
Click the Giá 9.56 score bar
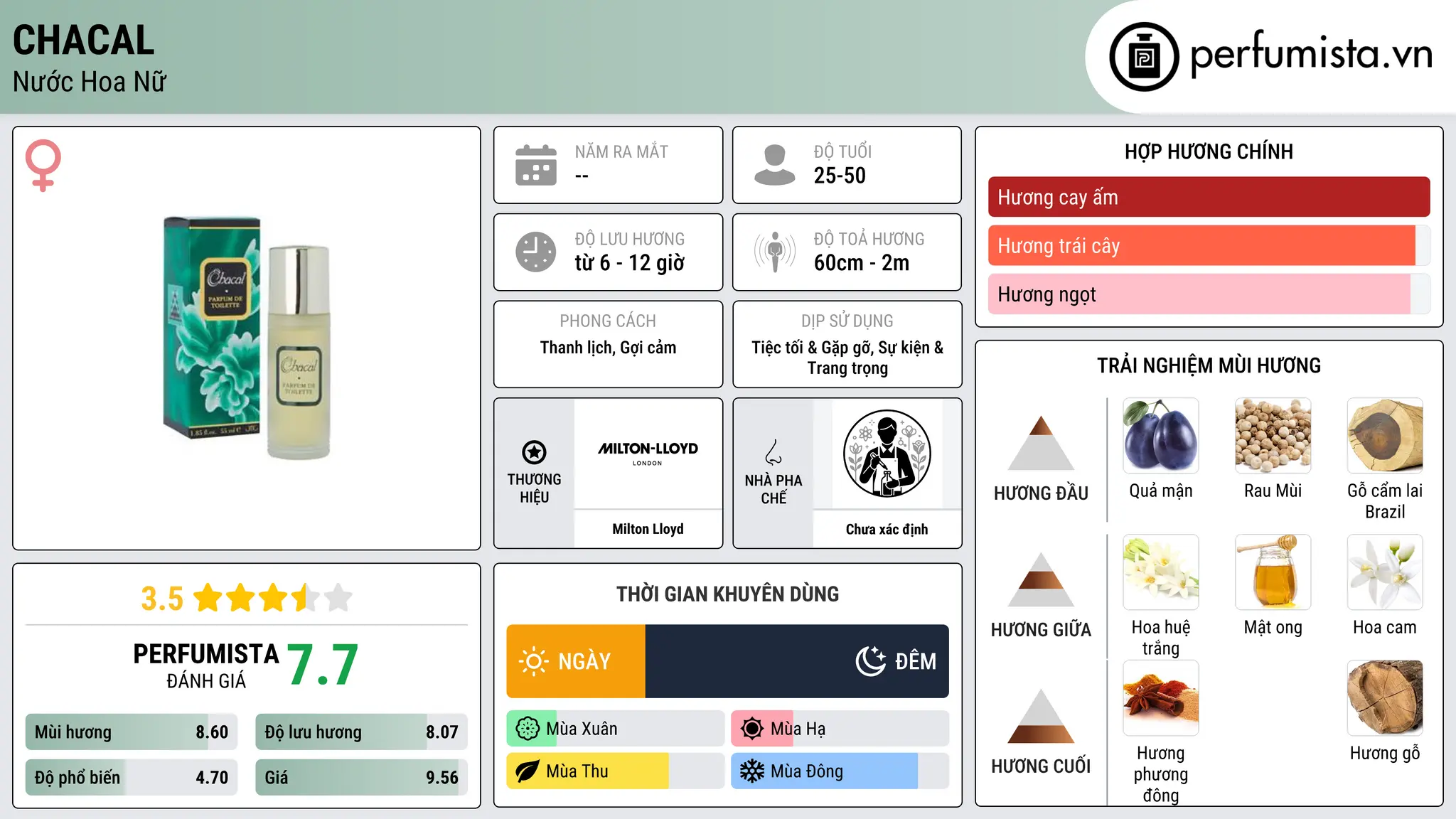point(361,777)
